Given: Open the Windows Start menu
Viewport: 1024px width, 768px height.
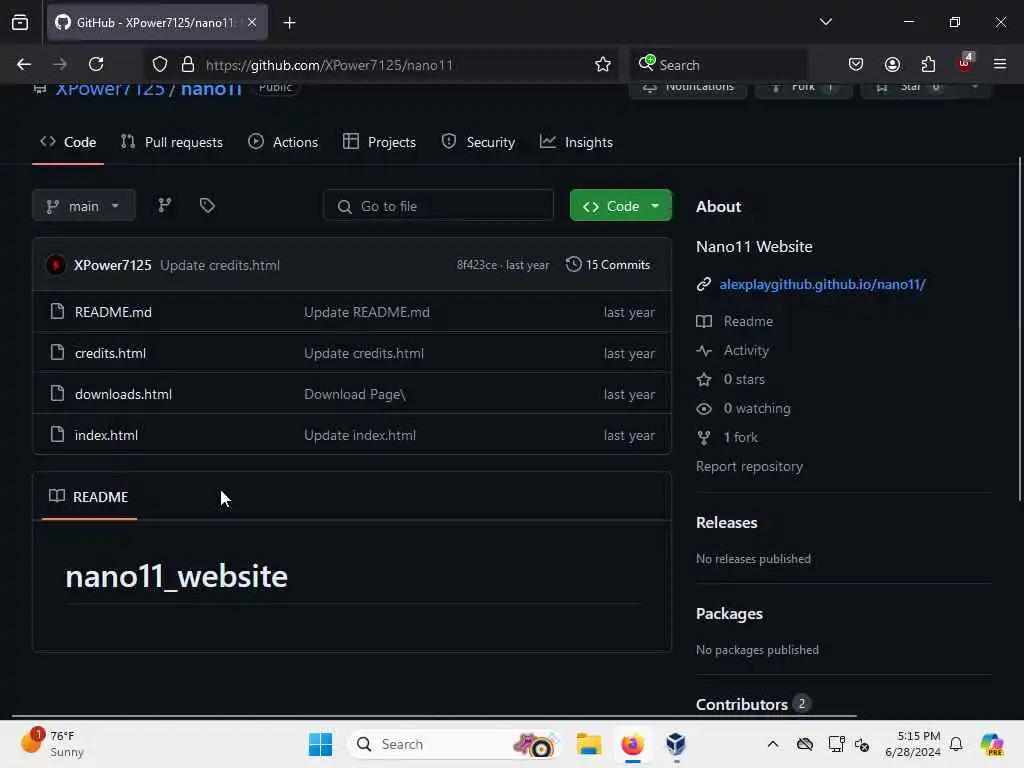Looking at the screenshot, I should coord(320,744).
